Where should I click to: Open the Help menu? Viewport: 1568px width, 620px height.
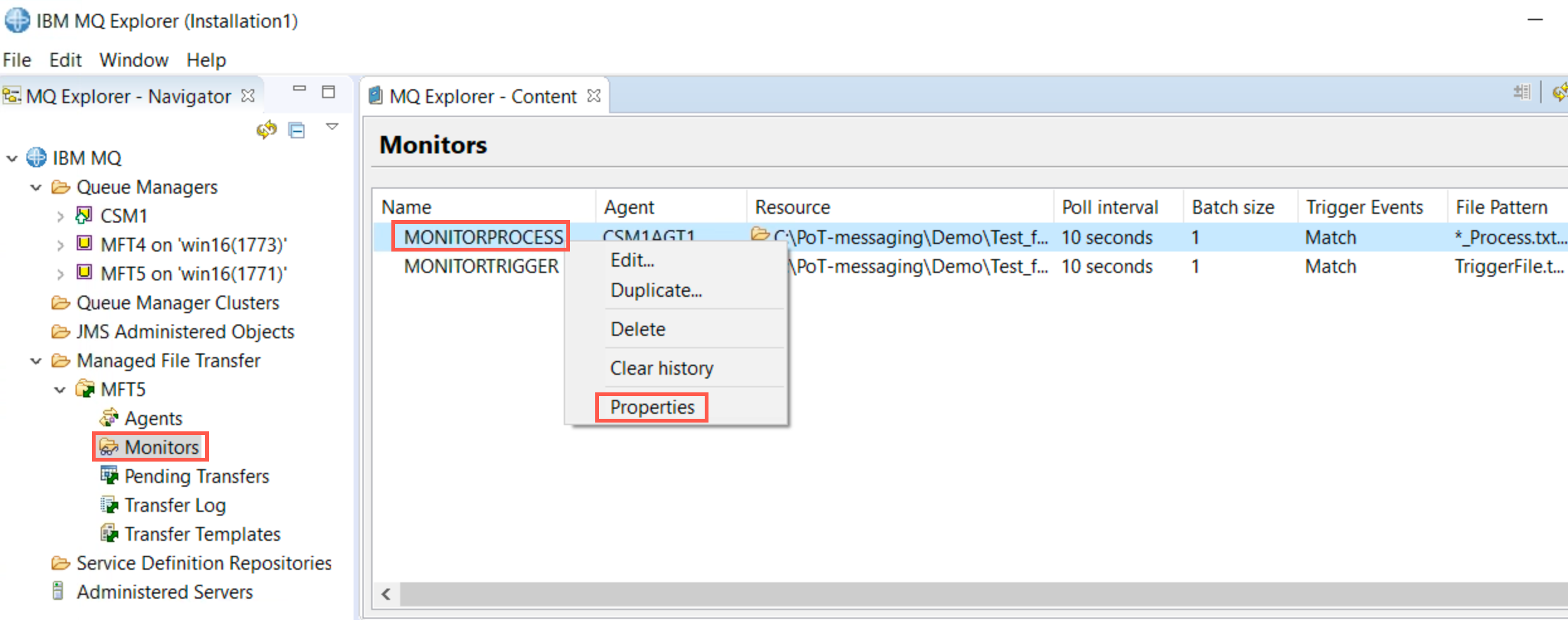click(x=206, y=60)
